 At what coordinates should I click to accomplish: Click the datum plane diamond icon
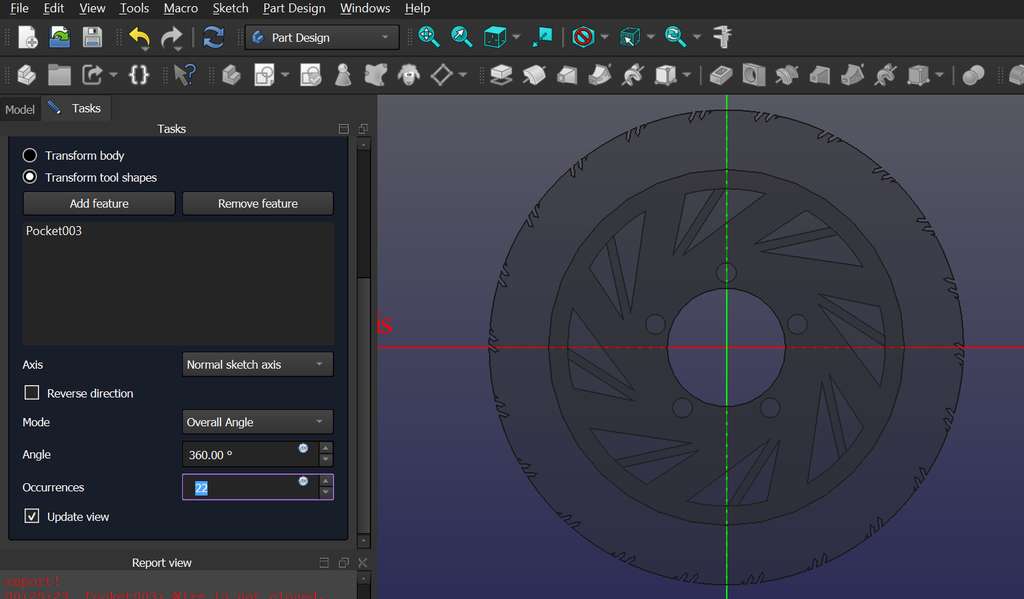[x=442, y=75]
